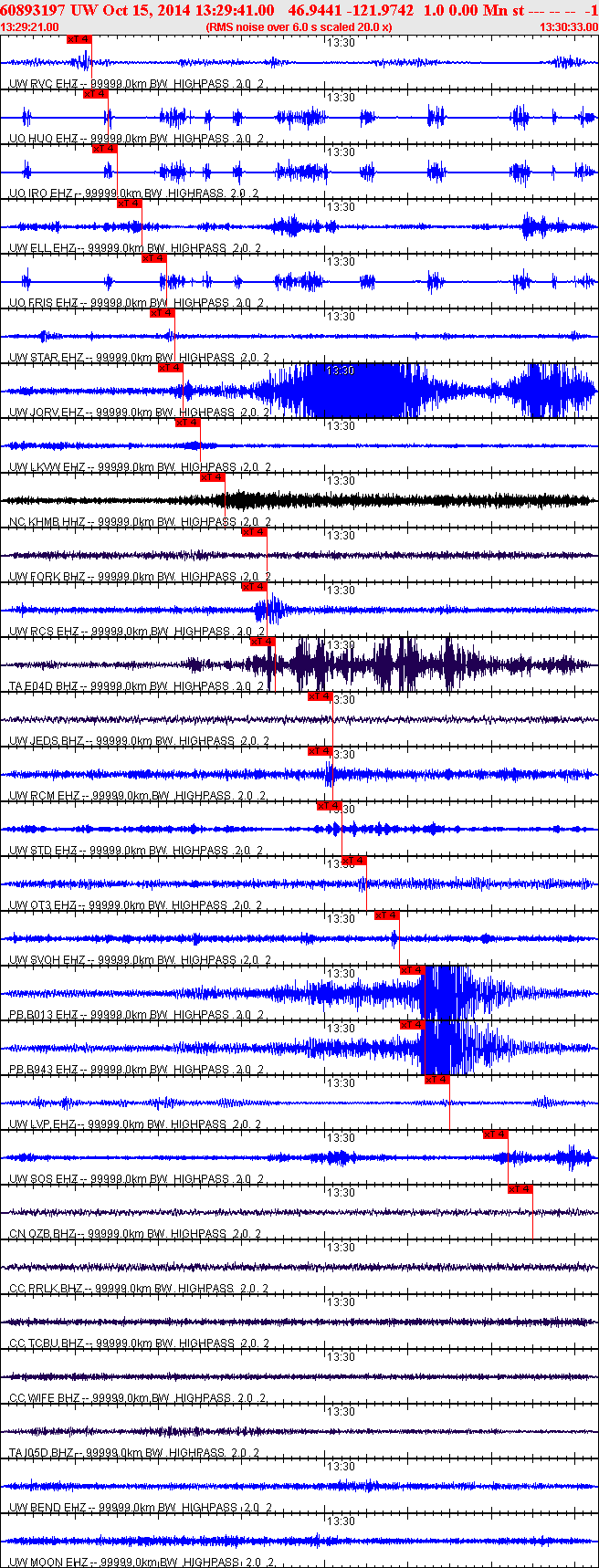Click the red pick flag on UW RVC trace

[79, 39]
